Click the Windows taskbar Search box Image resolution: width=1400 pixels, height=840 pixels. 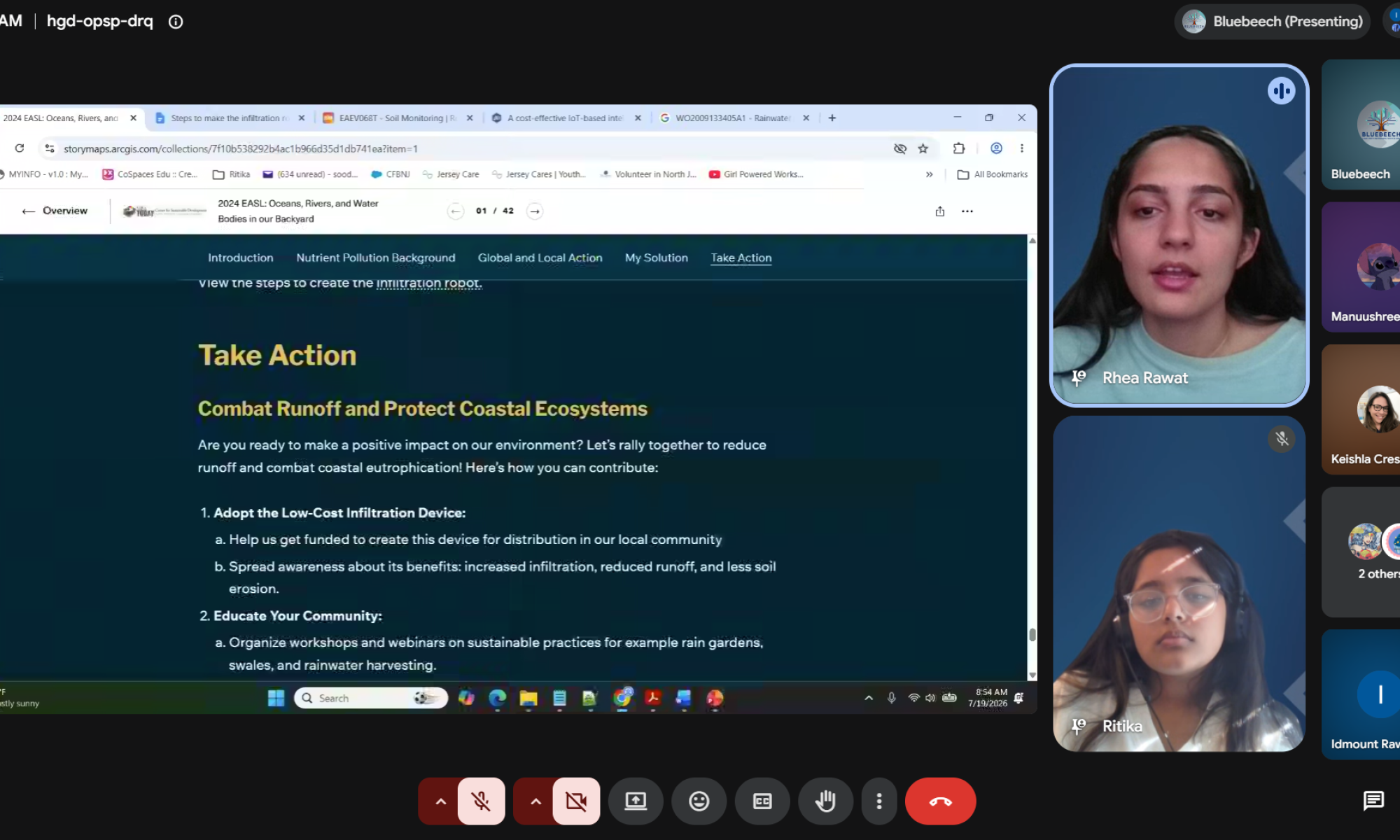(x=371, y=698)
